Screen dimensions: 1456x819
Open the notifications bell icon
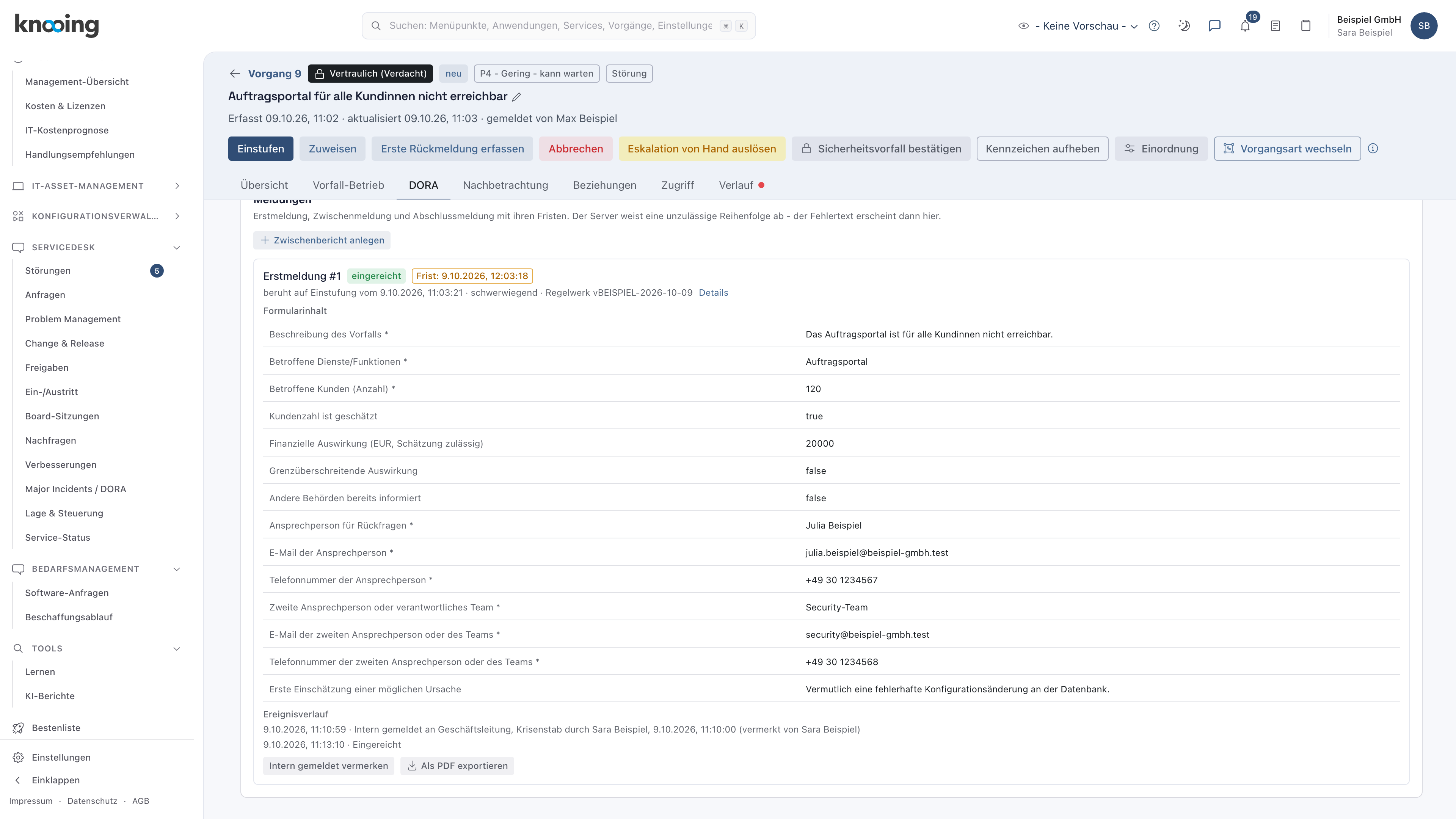point(1244,25)
